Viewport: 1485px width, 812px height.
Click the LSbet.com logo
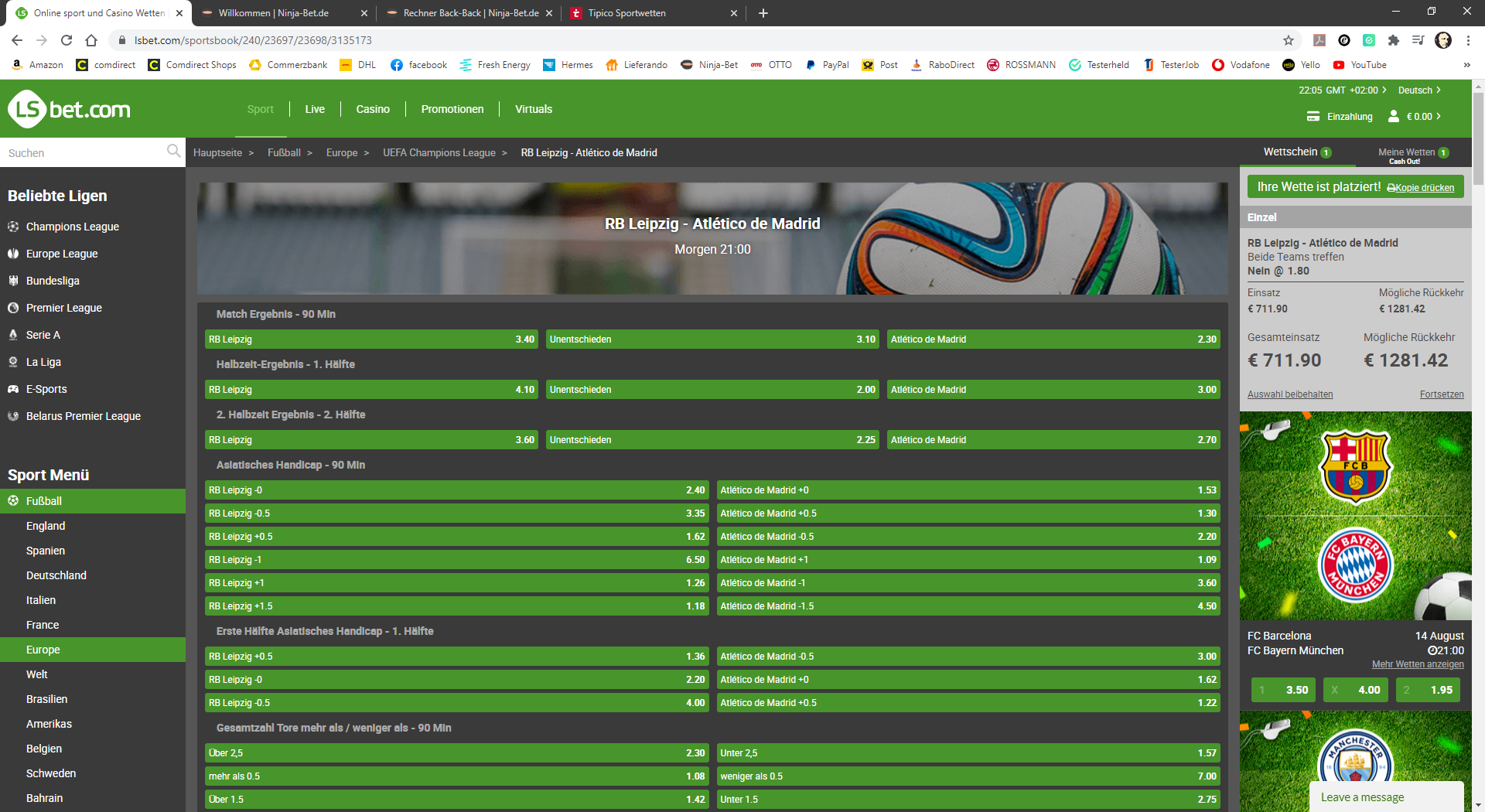pos(70,109)
